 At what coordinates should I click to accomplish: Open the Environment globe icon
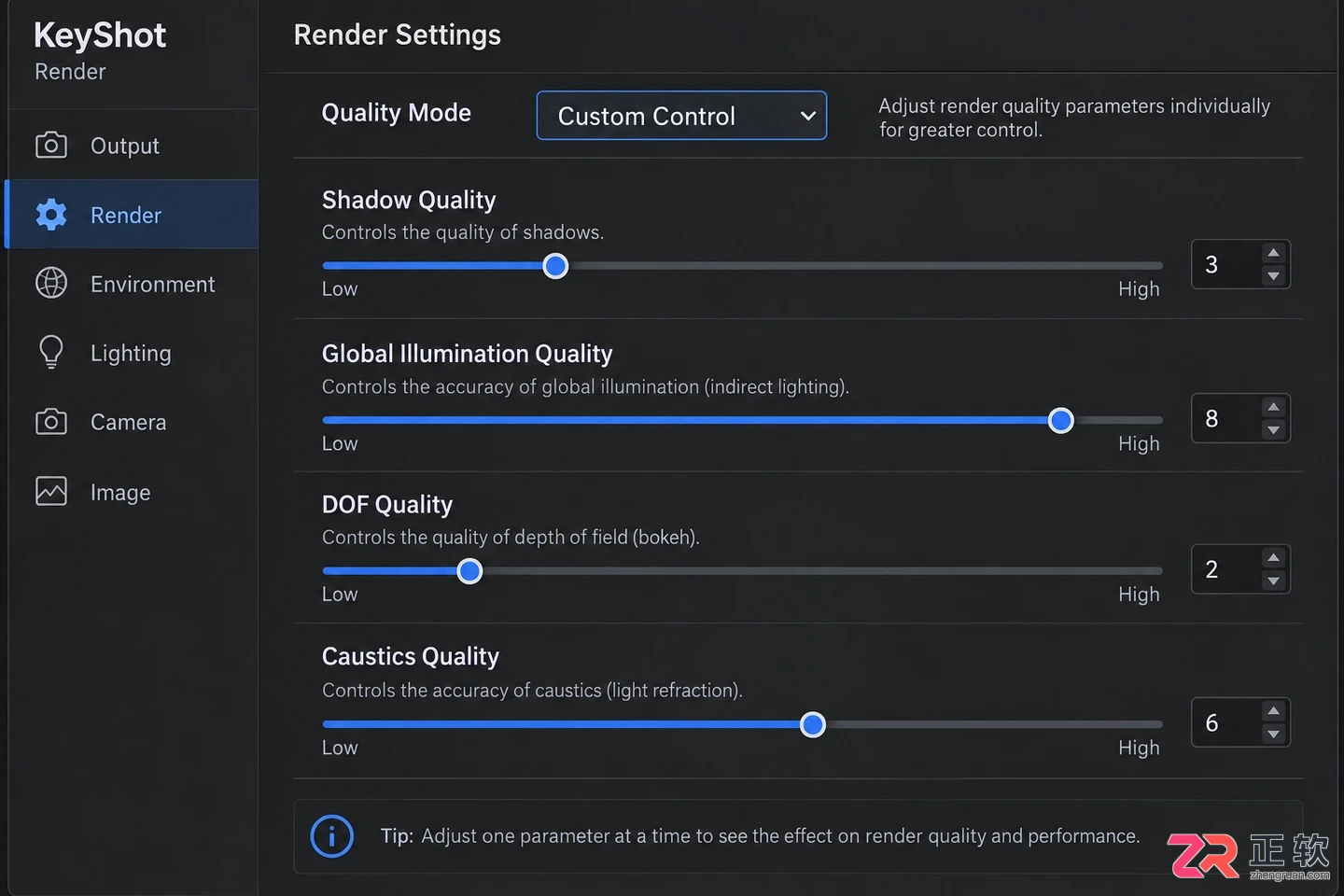(x=51, y=283)
